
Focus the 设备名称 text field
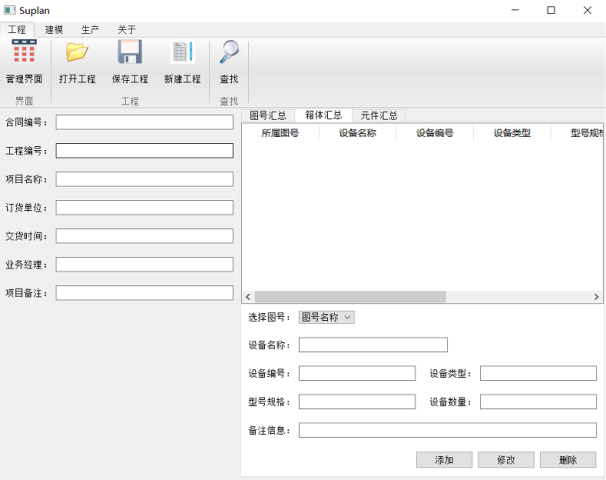(x=373, y=345)
